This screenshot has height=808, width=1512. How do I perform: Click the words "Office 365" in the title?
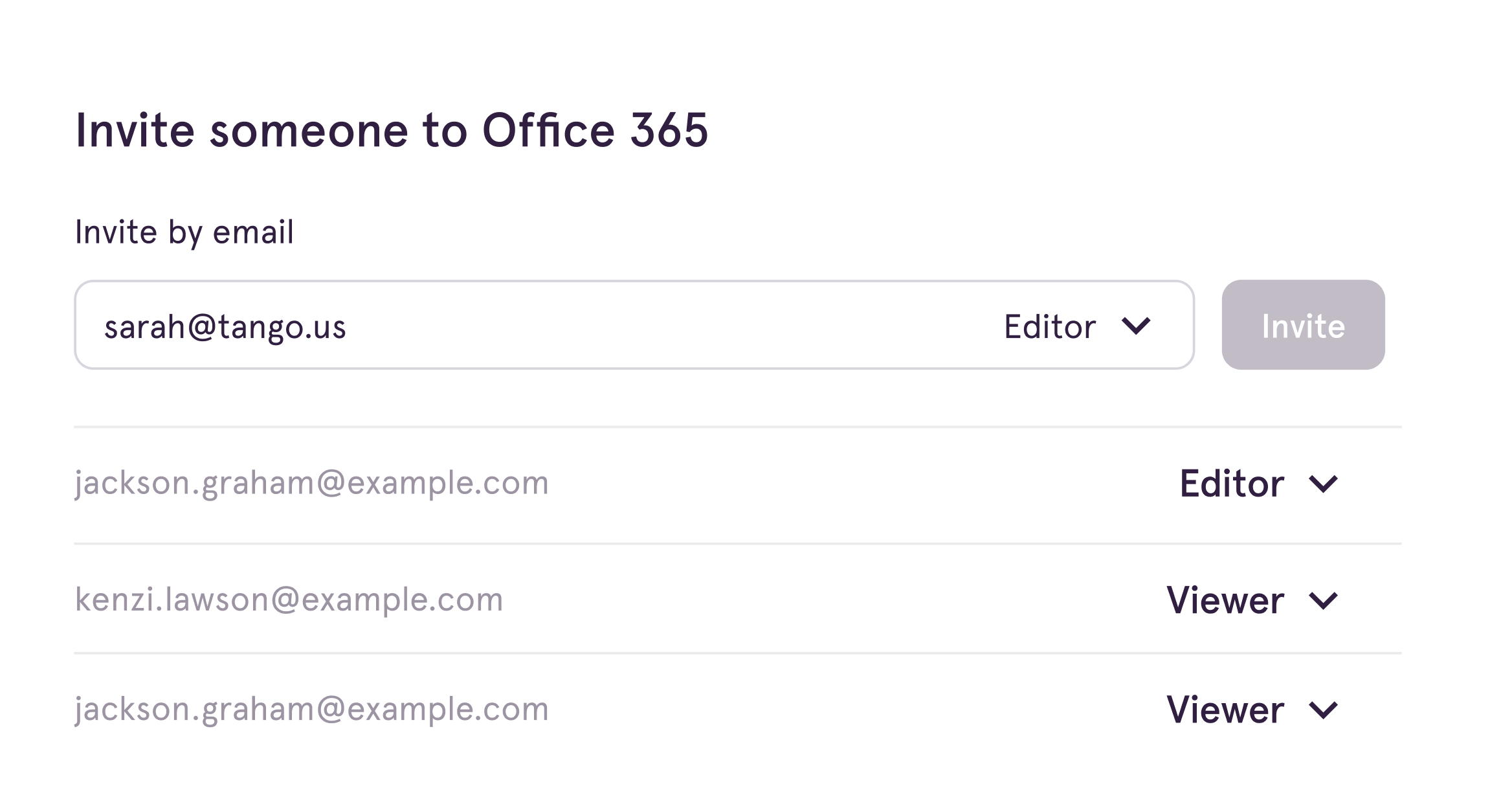click(595, 130)
